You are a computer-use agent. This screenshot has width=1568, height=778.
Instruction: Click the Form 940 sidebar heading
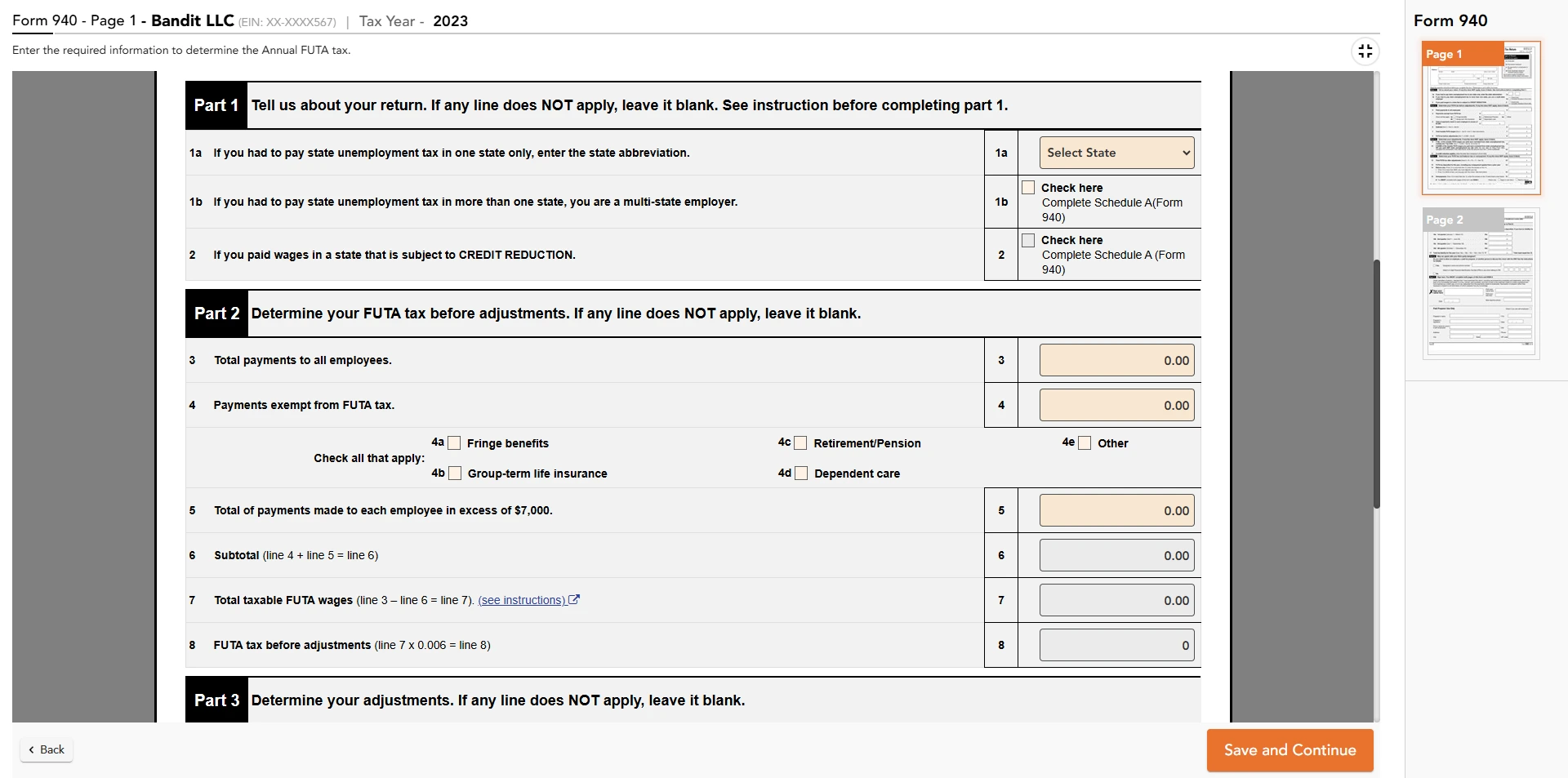[x=1450, y=20]
